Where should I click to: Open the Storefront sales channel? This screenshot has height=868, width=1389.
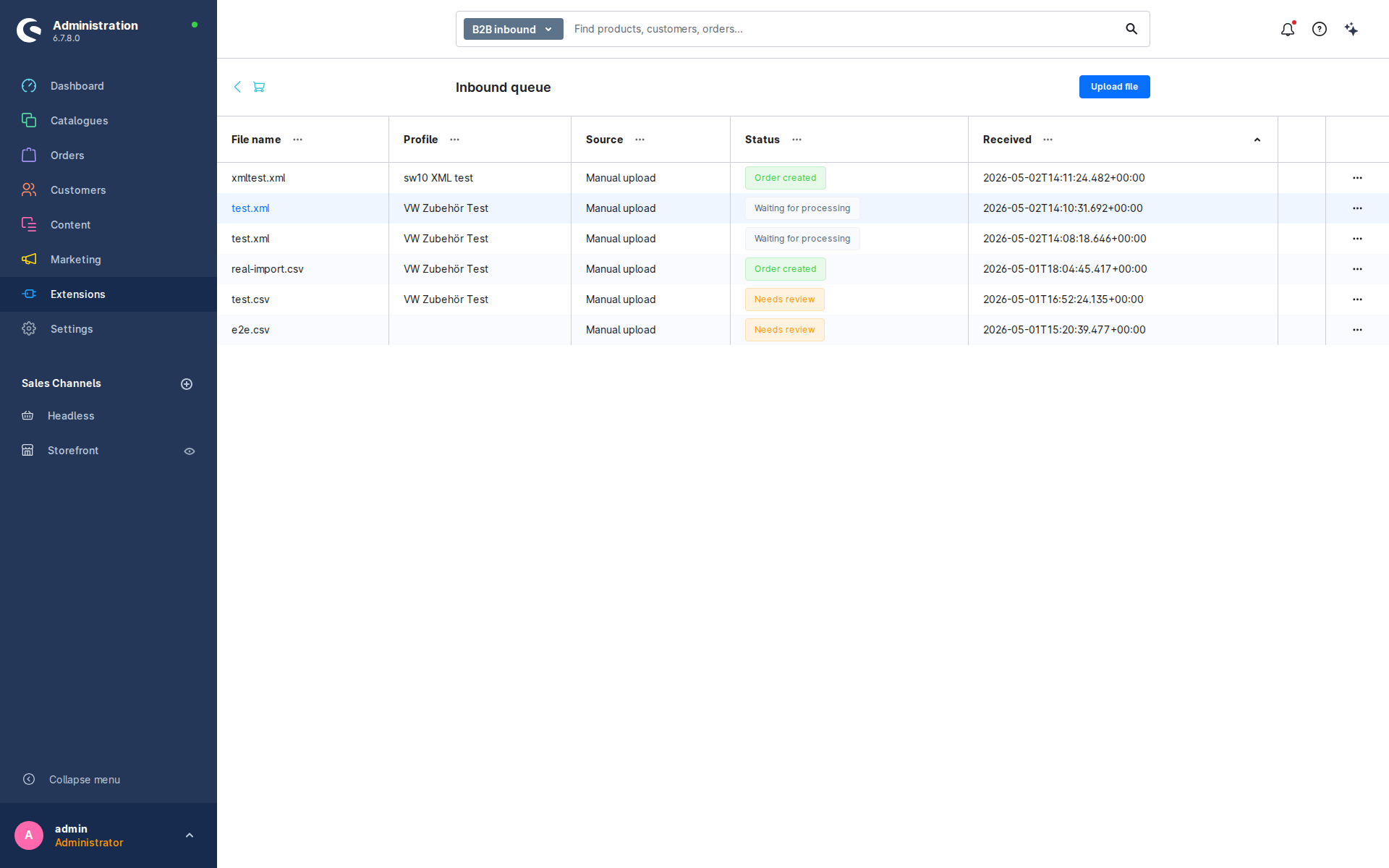coord(73,451)
